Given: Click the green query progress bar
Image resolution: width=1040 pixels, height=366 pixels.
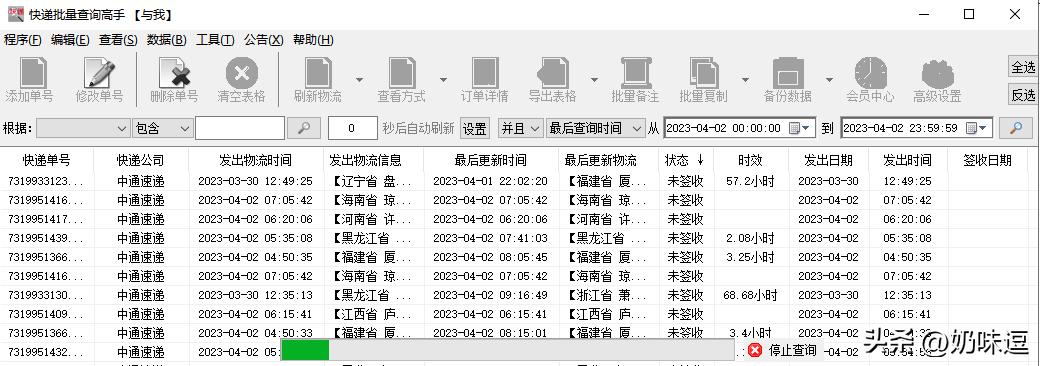Looking at the screenshot, I should 305,349.
